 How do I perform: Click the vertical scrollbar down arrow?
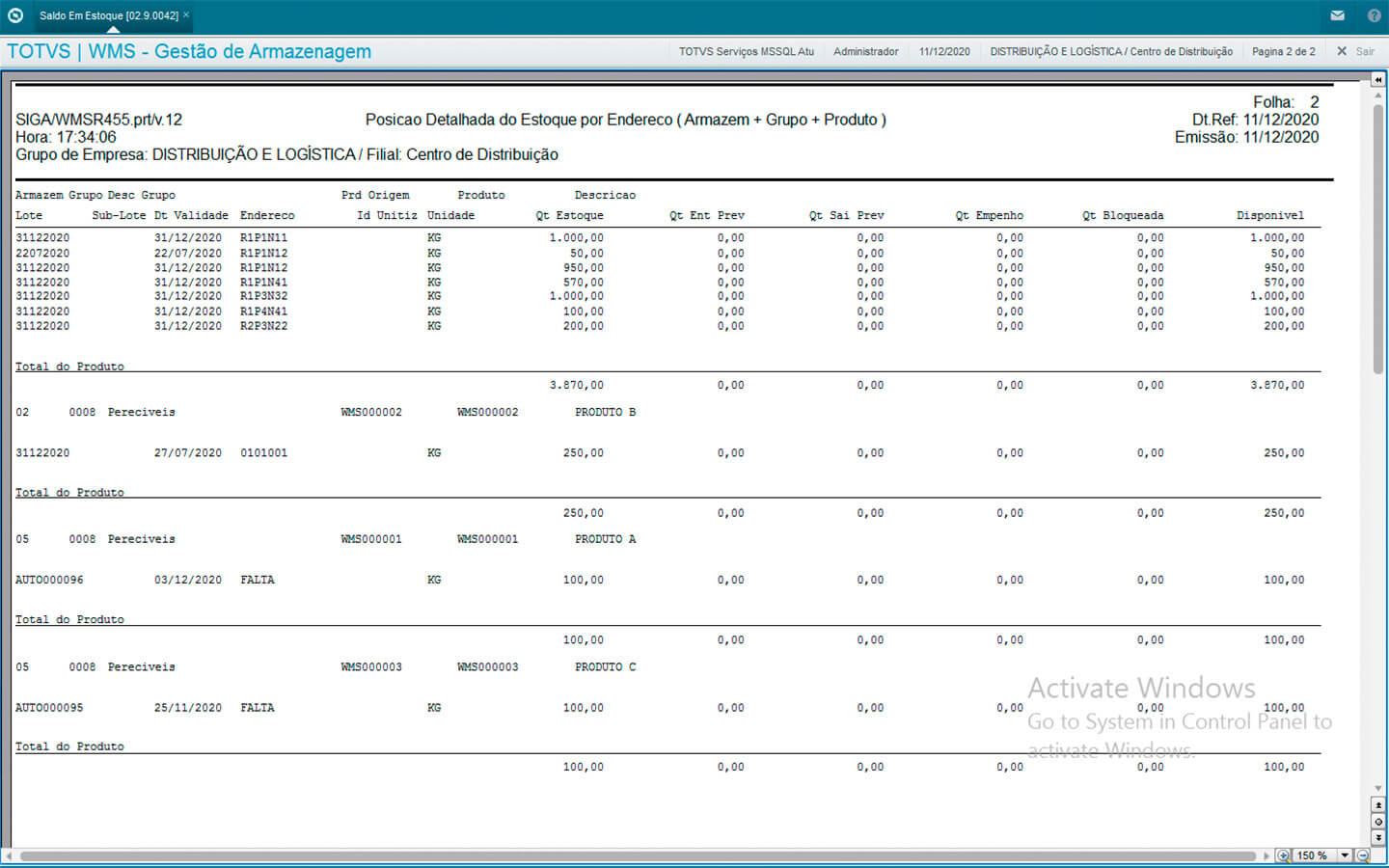[x=1378, y=789]
